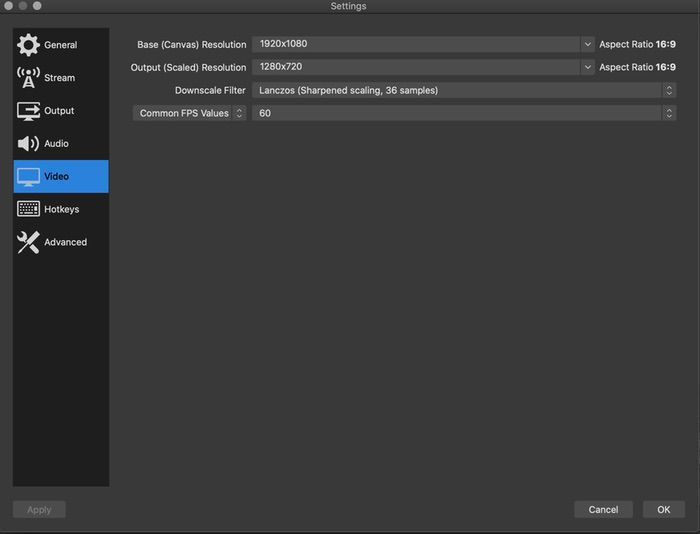Click the Downscale Filter stepper arrows
Screen dimensions: 700x534
669,90
